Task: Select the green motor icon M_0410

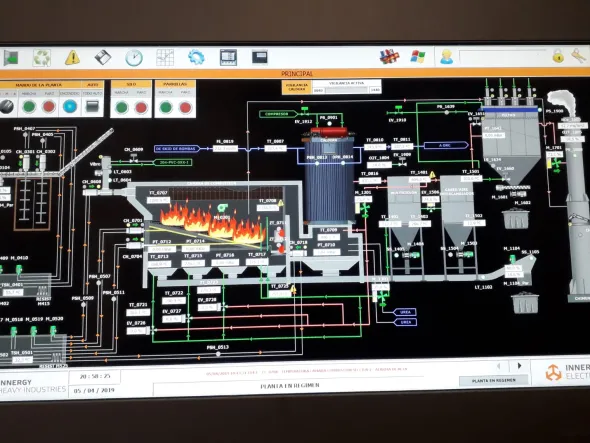Action: point(19,269)
